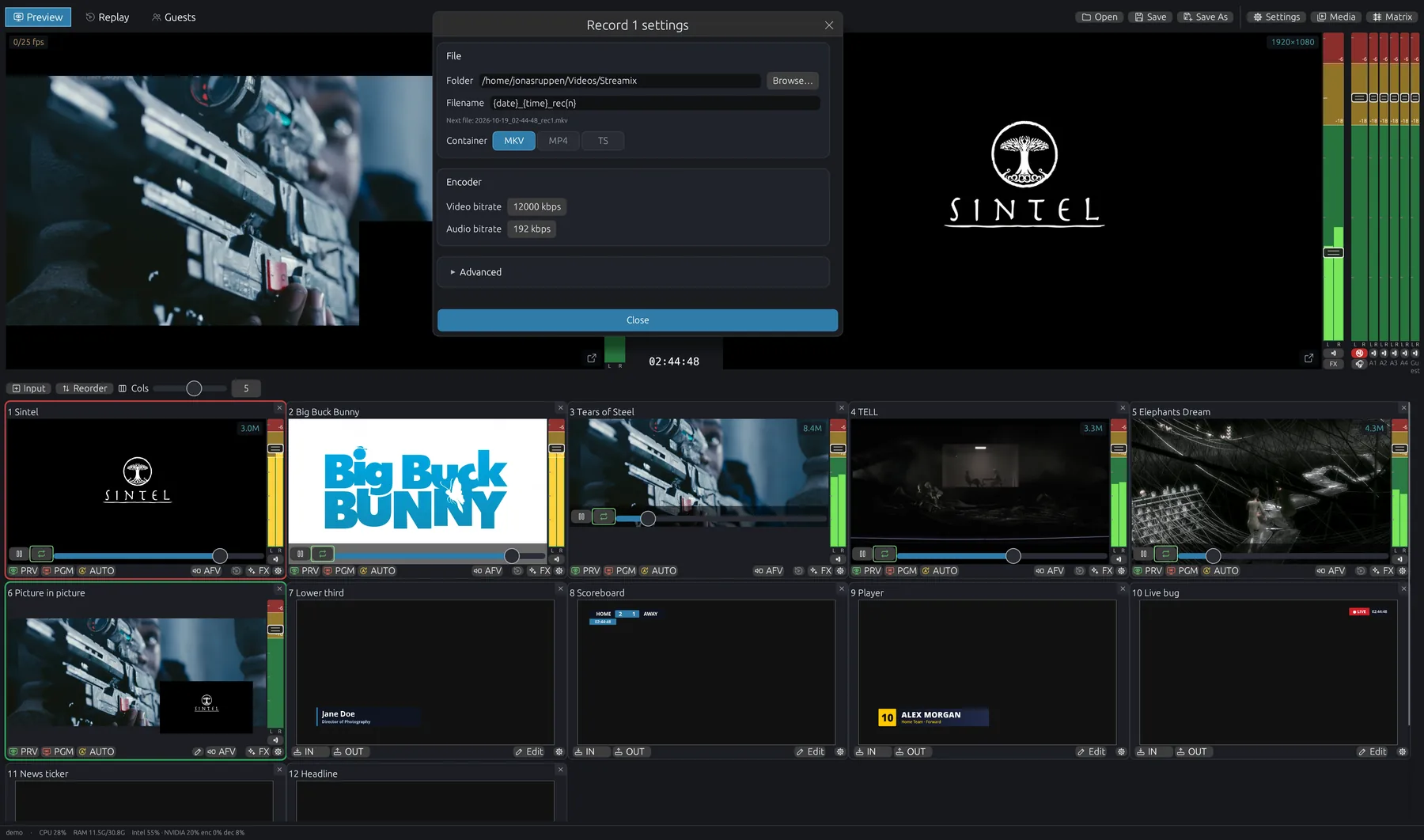Toggle loop on Sintel input

point(41,554)
